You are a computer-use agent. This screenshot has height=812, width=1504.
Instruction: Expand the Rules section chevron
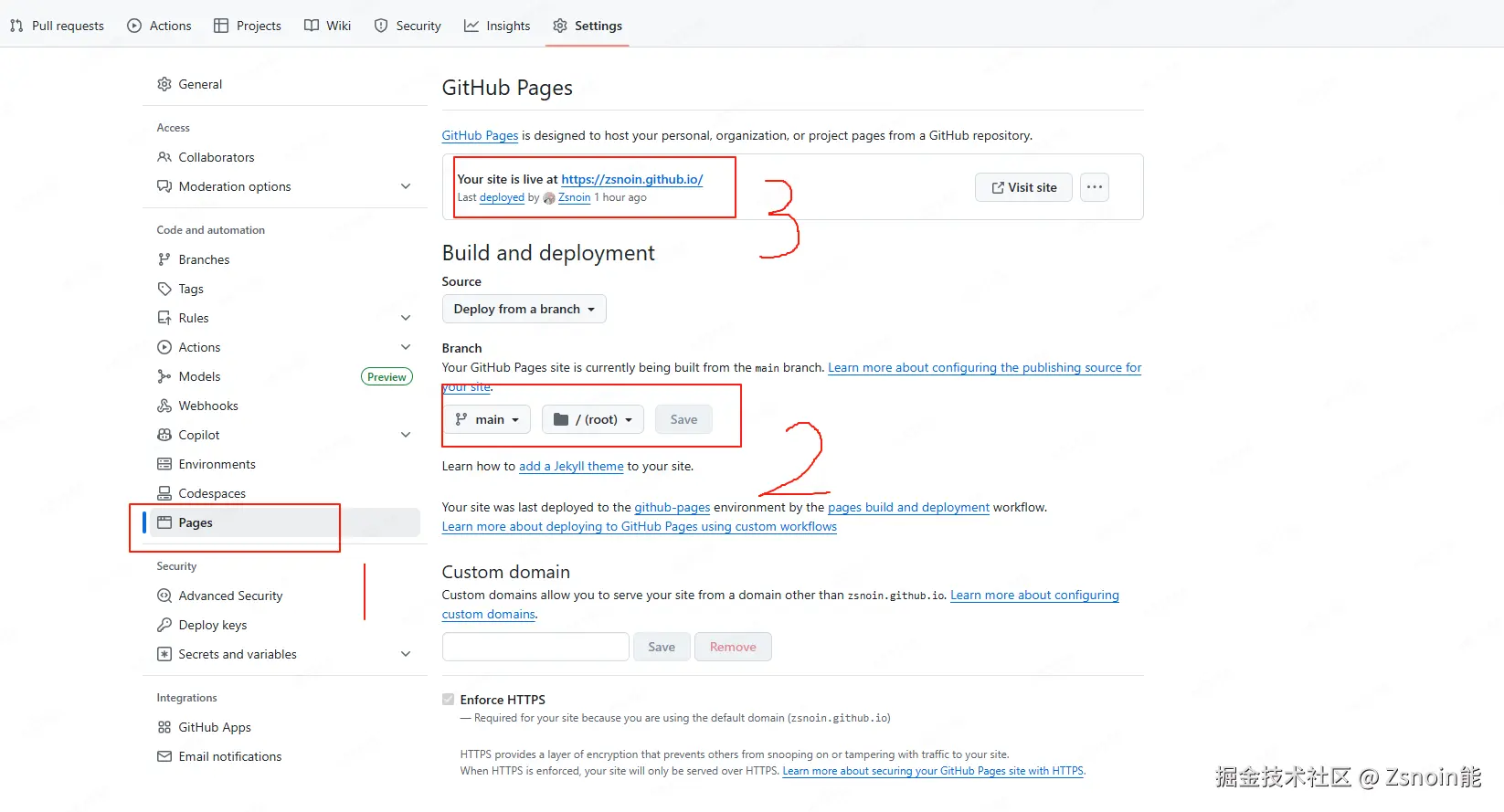406,318
